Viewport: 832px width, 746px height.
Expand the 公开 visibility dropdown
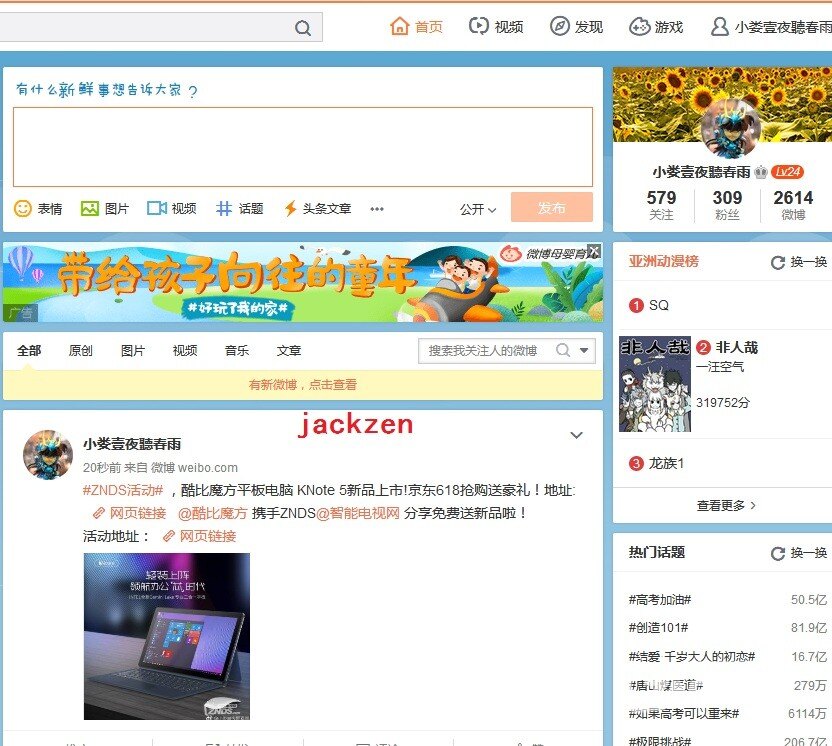tap(478, 210)
